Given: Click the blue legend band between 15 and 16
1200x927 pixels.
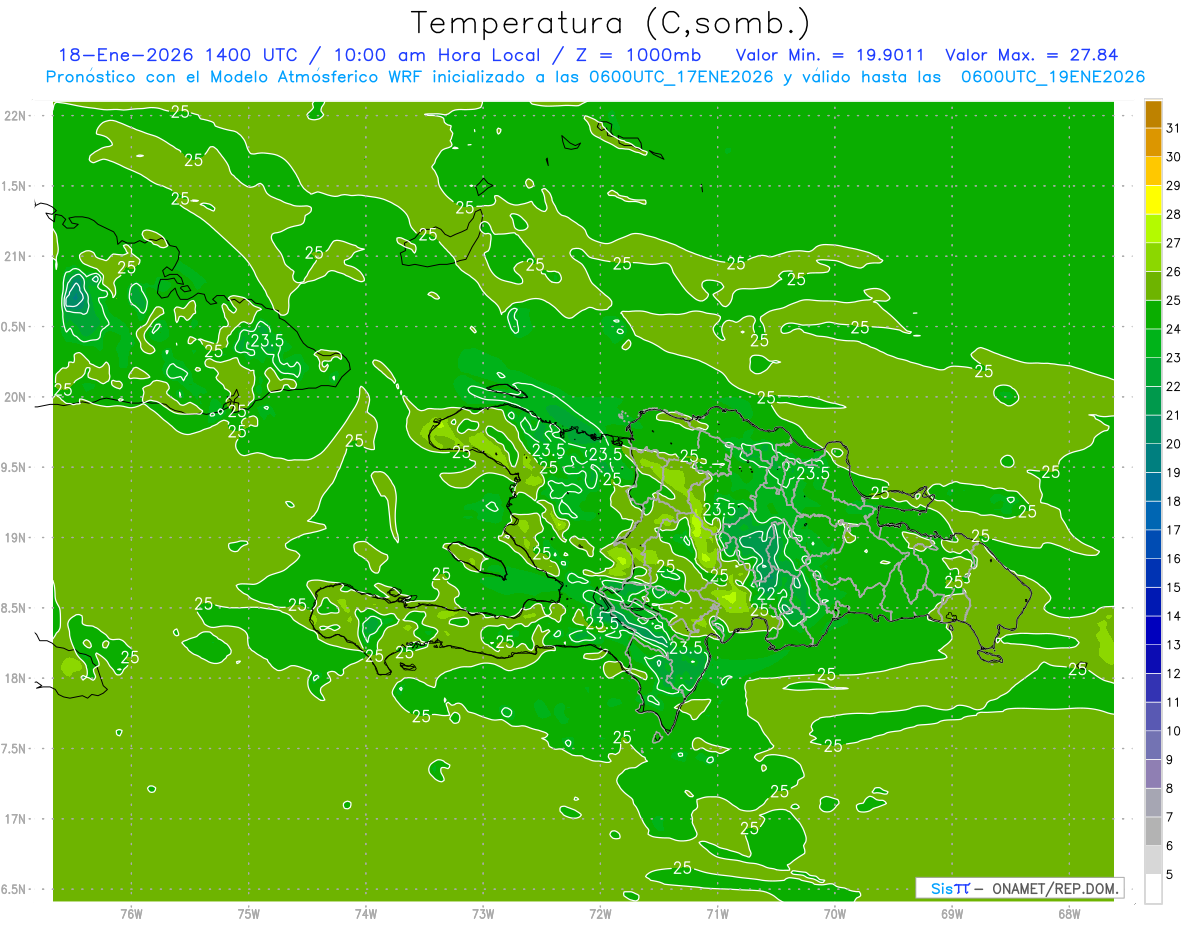Looking at the screenshot, I should (x=1153, y=573).
